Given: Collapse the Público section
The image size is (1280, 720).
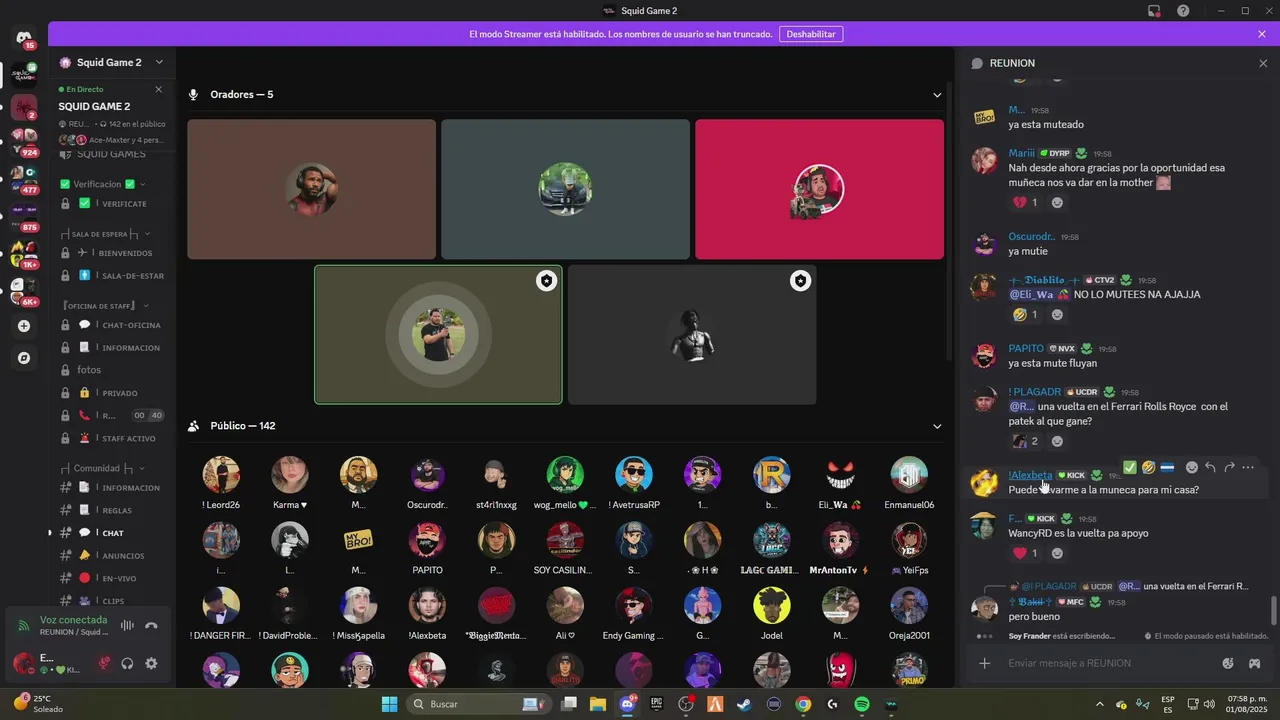Looking at the screenshot, I should pos(937,426).
